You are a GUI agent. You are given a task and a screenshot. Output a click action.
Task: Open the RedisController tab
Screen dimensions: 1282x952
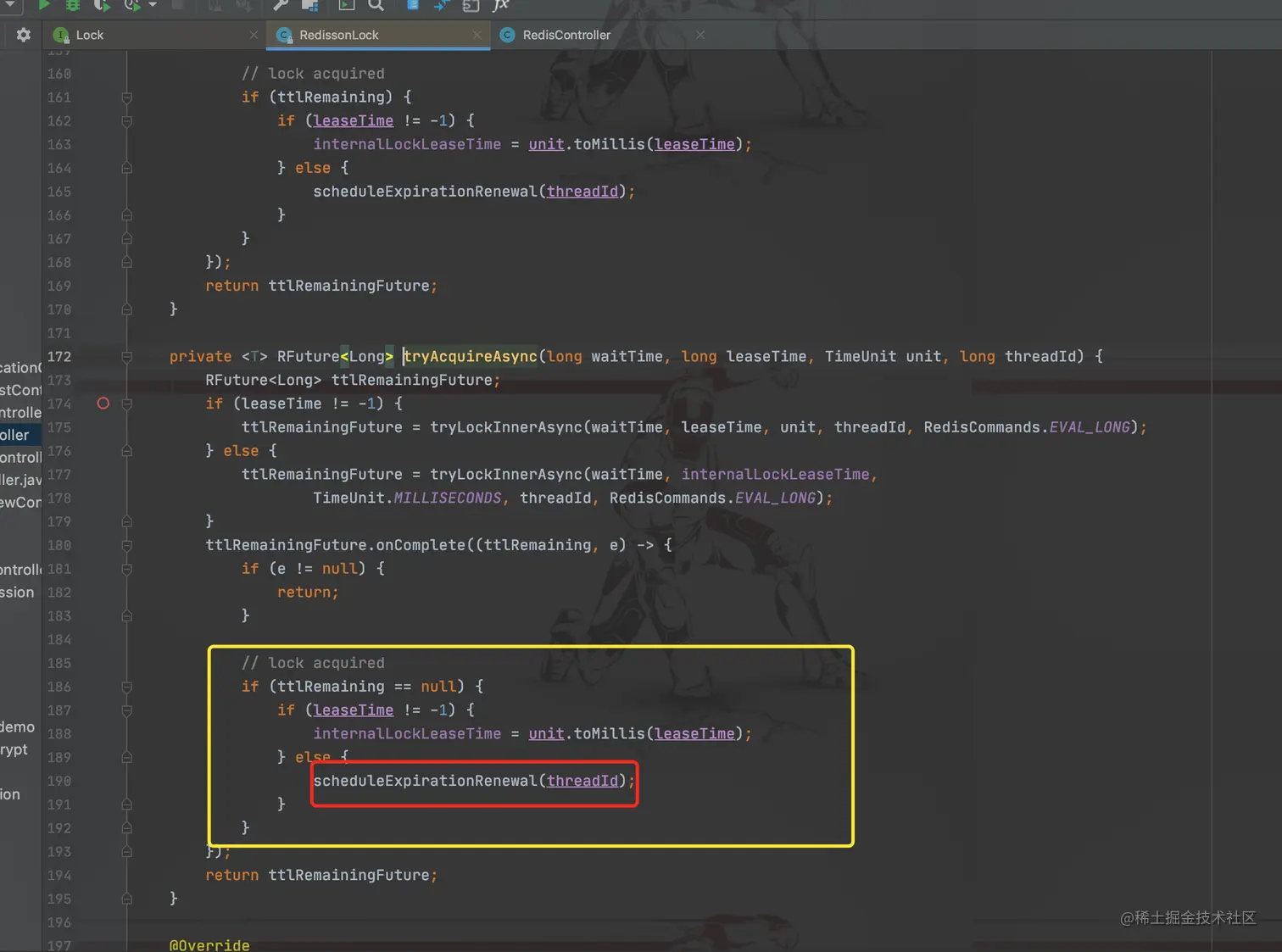click(602, 35)
